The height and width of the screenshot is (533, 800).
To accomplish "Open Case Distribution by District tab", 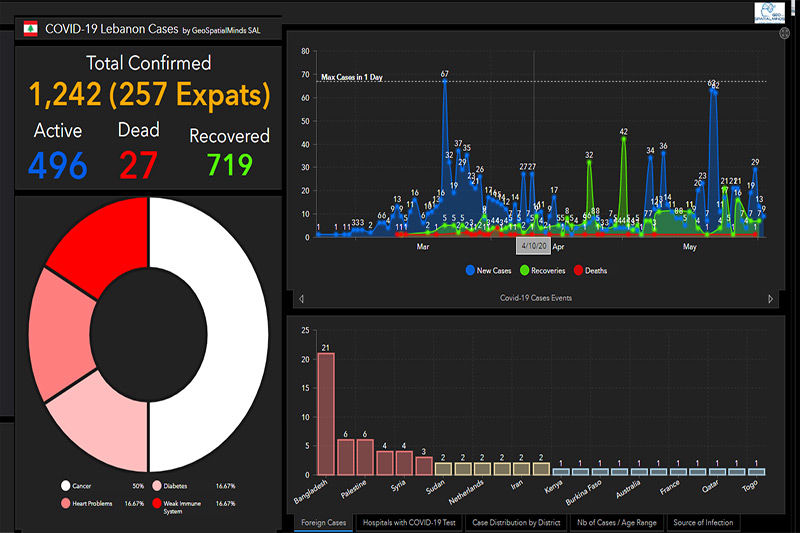I will [x=516, y=523].
